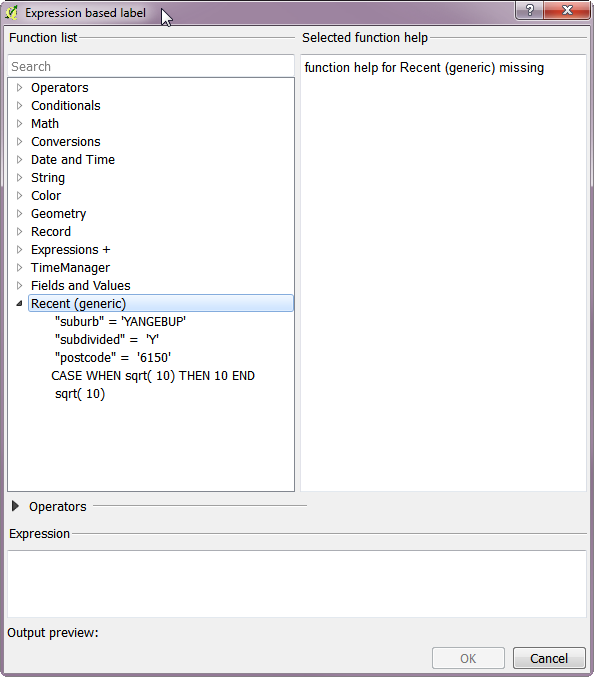This screenshot has width=594, height=677.
Task: Click inside the Expression text box
Action: tap(297, 584)
